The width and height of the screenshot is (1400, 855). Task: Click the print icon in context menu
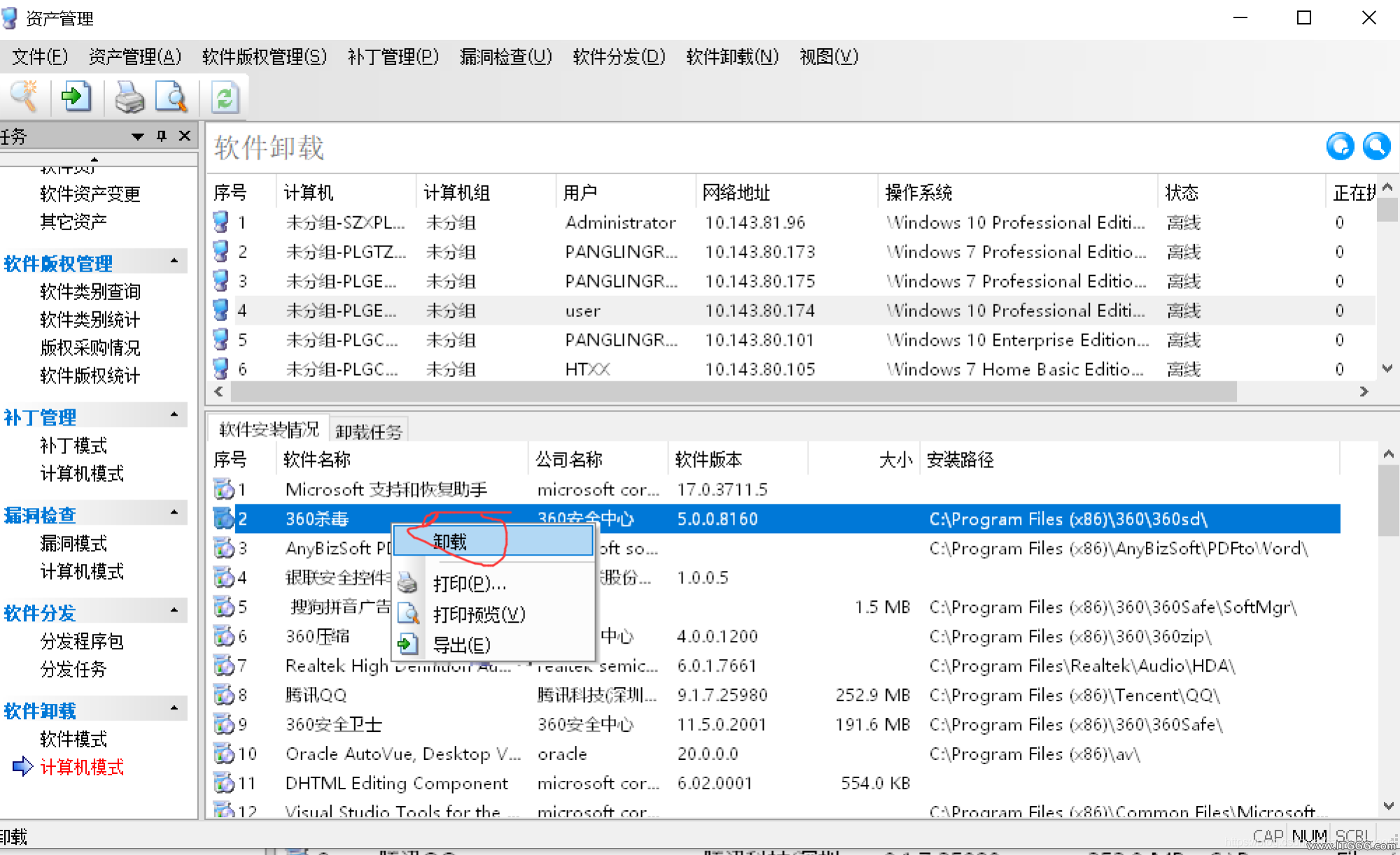407,583
